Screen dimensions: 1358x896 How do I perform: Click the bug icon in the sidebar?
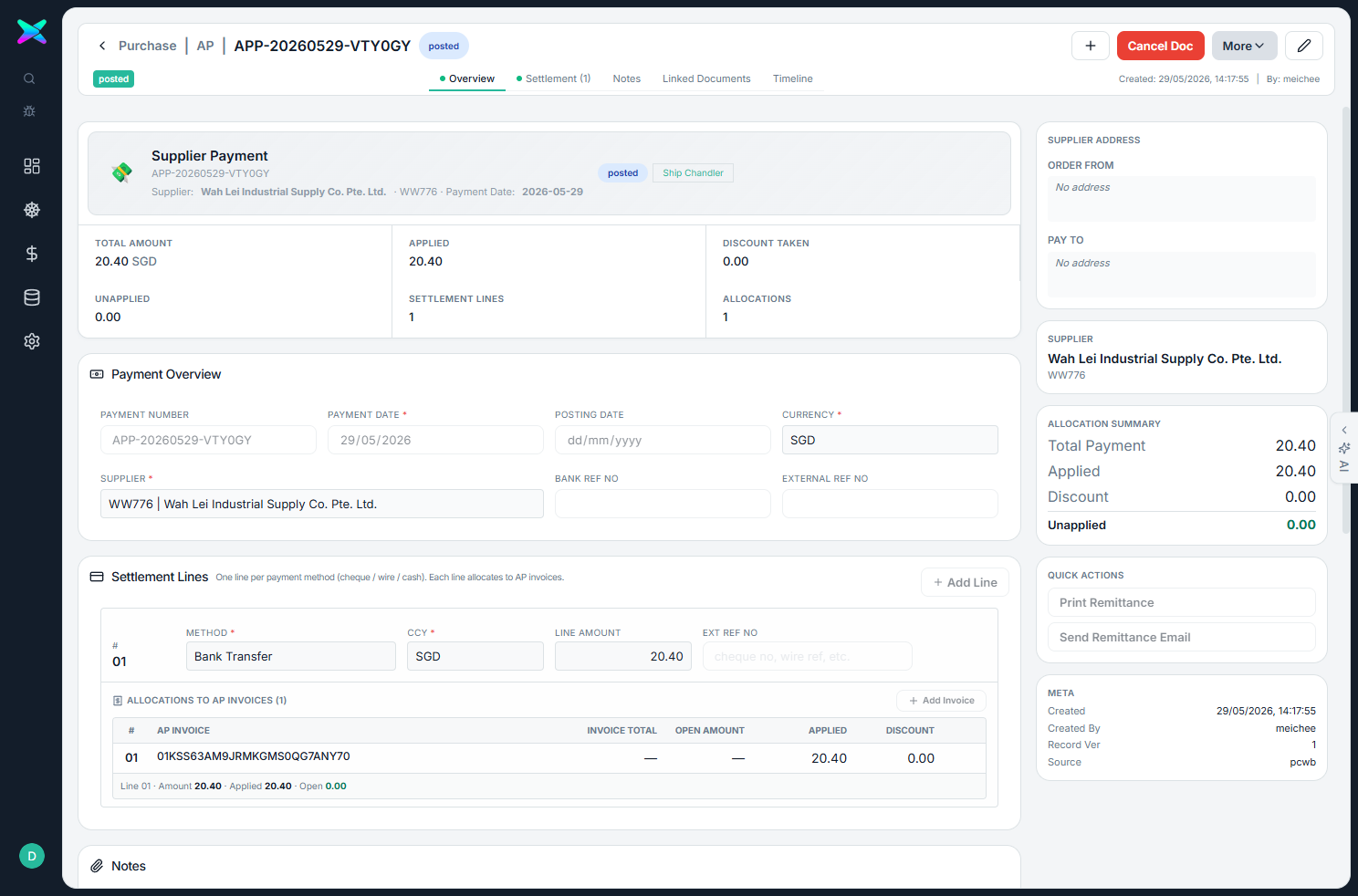point(29,111)
